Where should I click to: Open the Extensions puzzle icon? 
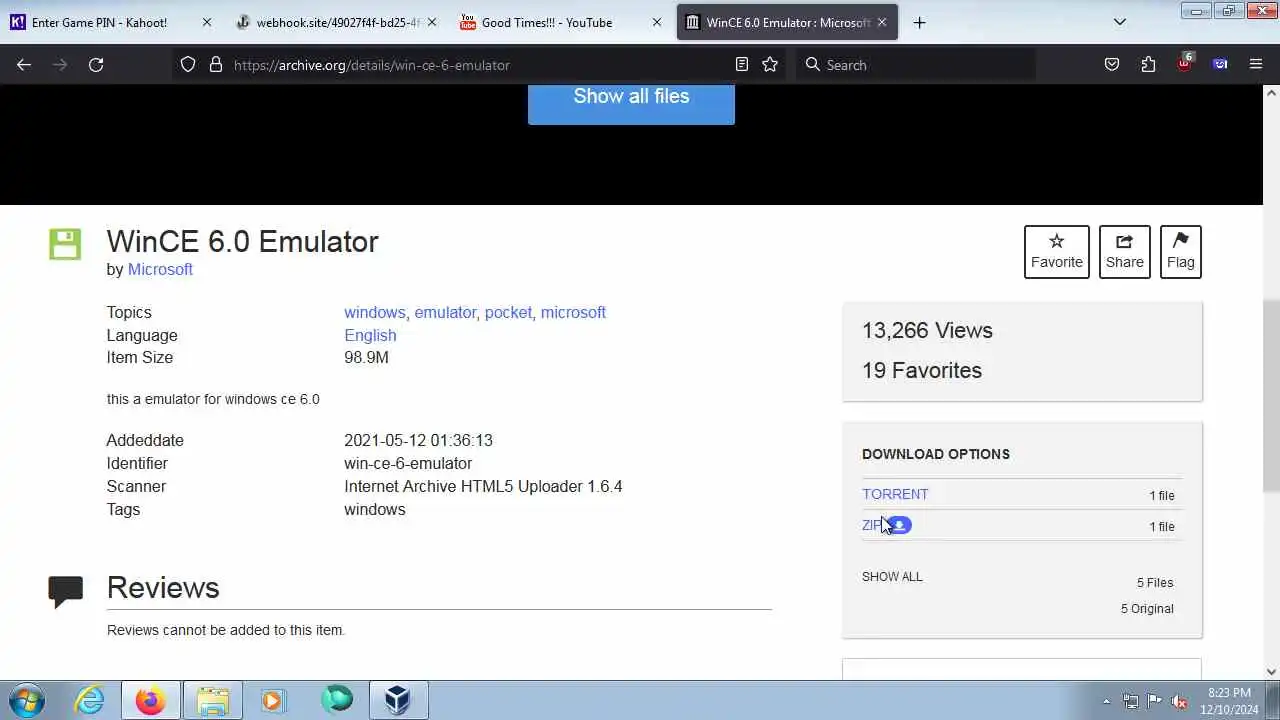pos(1148,65)
